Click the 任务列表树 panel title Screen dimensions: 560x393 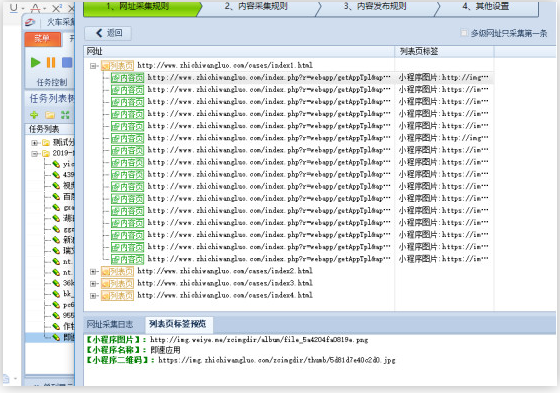point(52,99)
